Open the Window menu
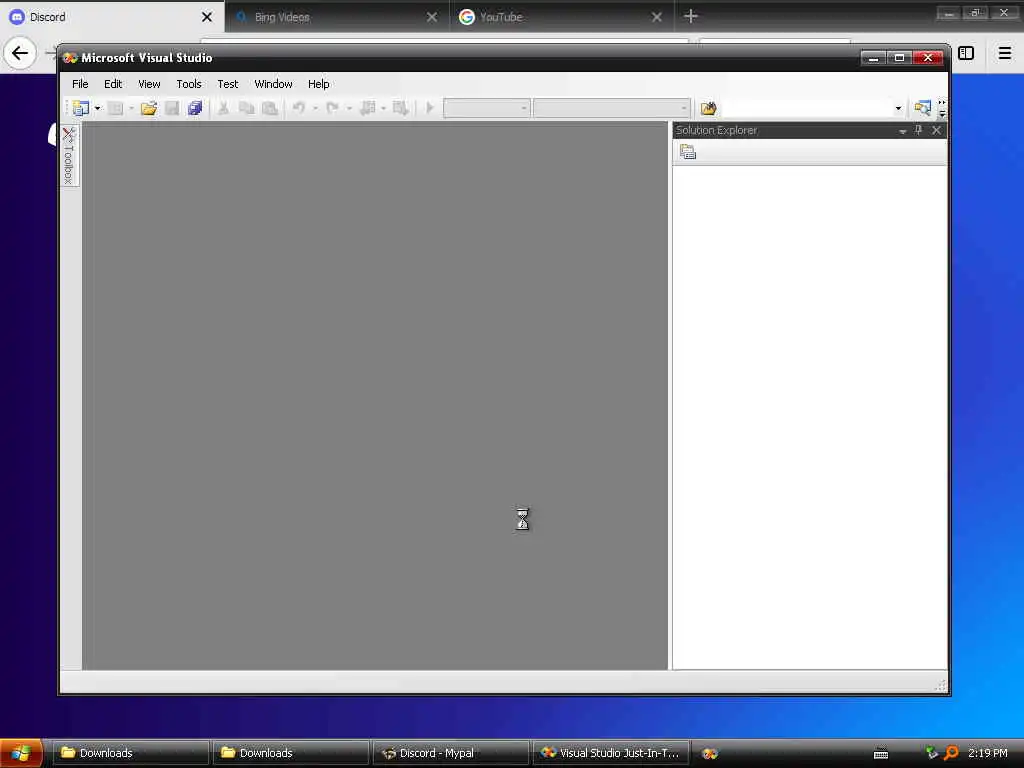The width and height of the screenshot is (1024, 768). point(274,84)
